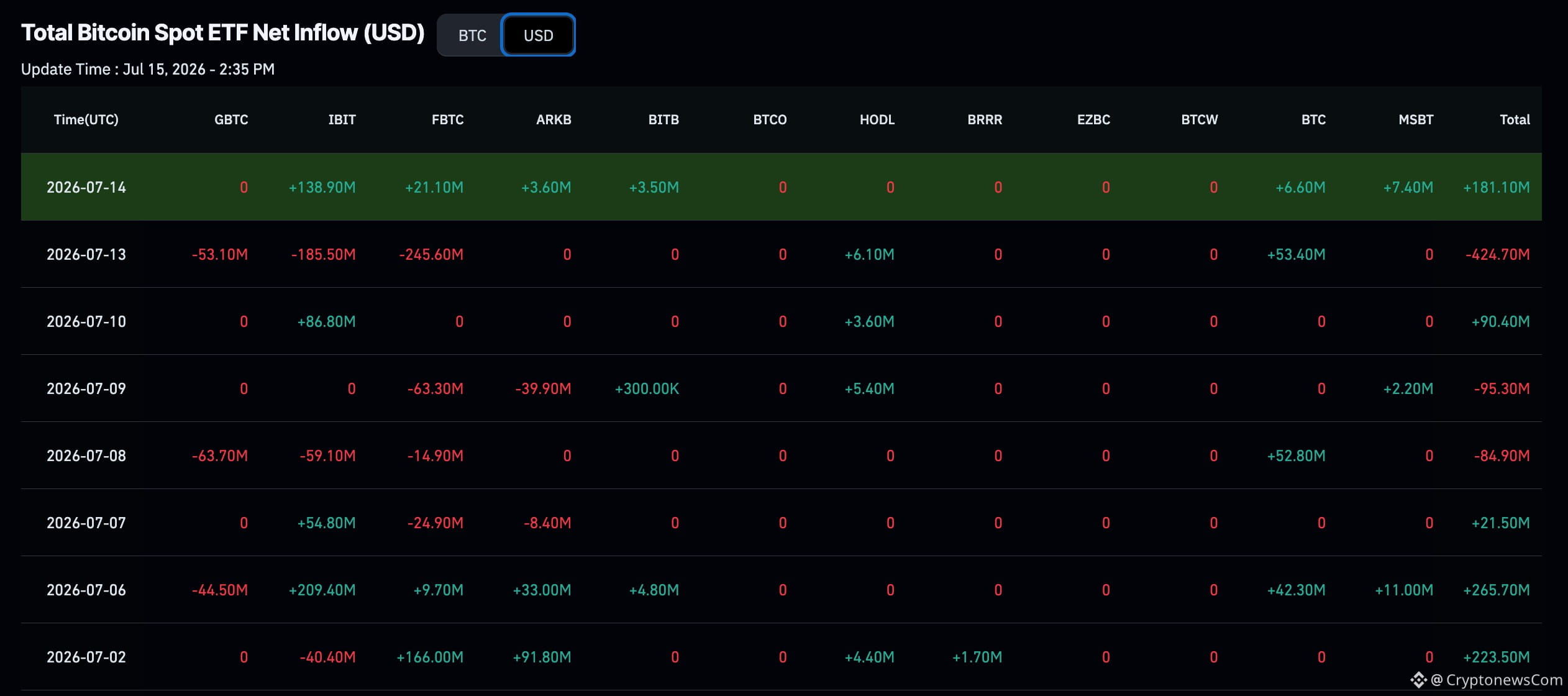Click Total value +21.50M
The height and width of the screenshot is (696, 1568).
1500,523
